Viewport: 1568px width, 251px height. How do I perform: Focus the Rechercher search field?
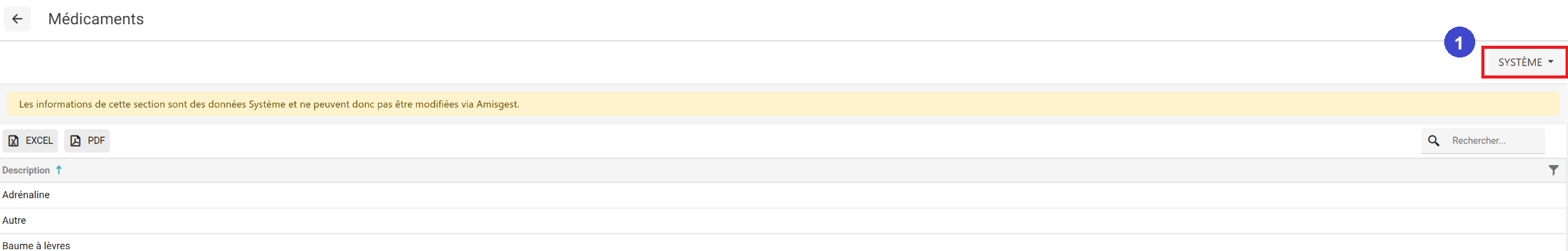(x=1495, y=141)
